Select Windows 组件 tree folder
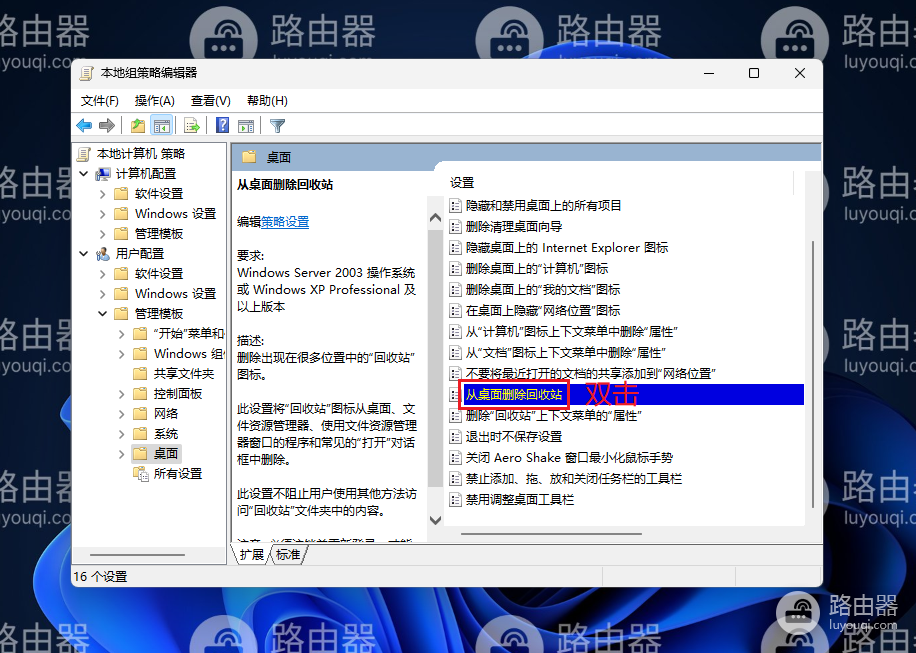 click(x=188, y=354)
